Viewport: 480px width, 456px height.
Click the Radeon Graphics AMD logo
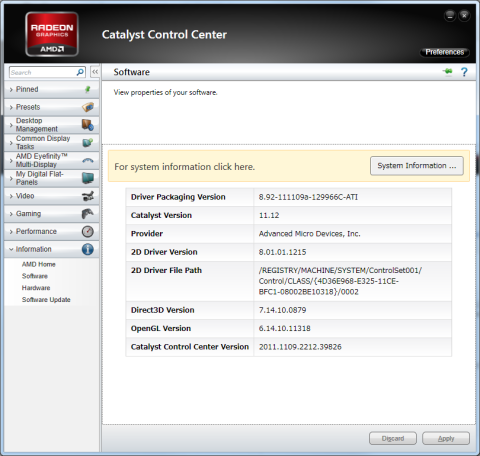[52, 34]
